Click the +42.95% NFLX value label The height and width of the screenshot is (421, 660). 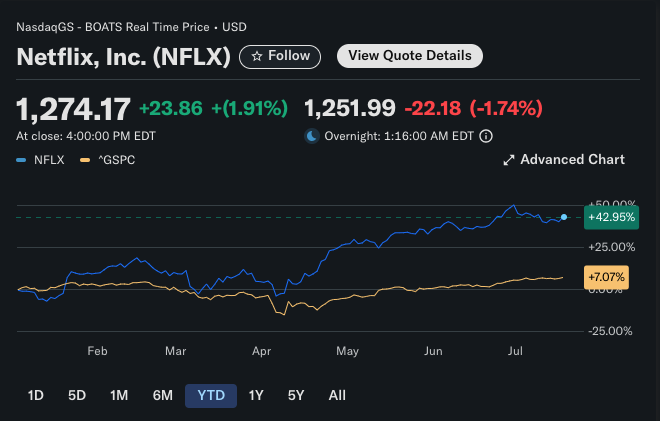[x=611, y=217]
